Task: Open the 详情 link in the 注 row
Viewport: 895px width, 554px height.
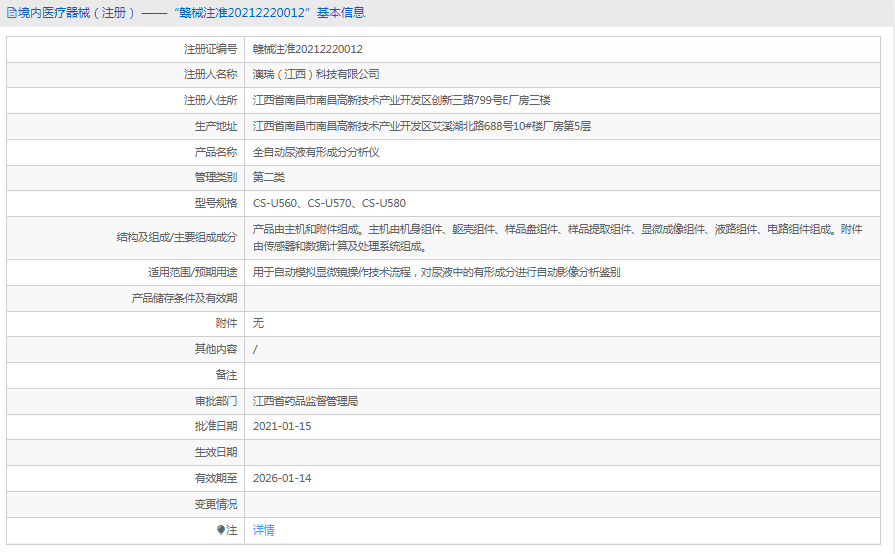Action: coord(263,530)
